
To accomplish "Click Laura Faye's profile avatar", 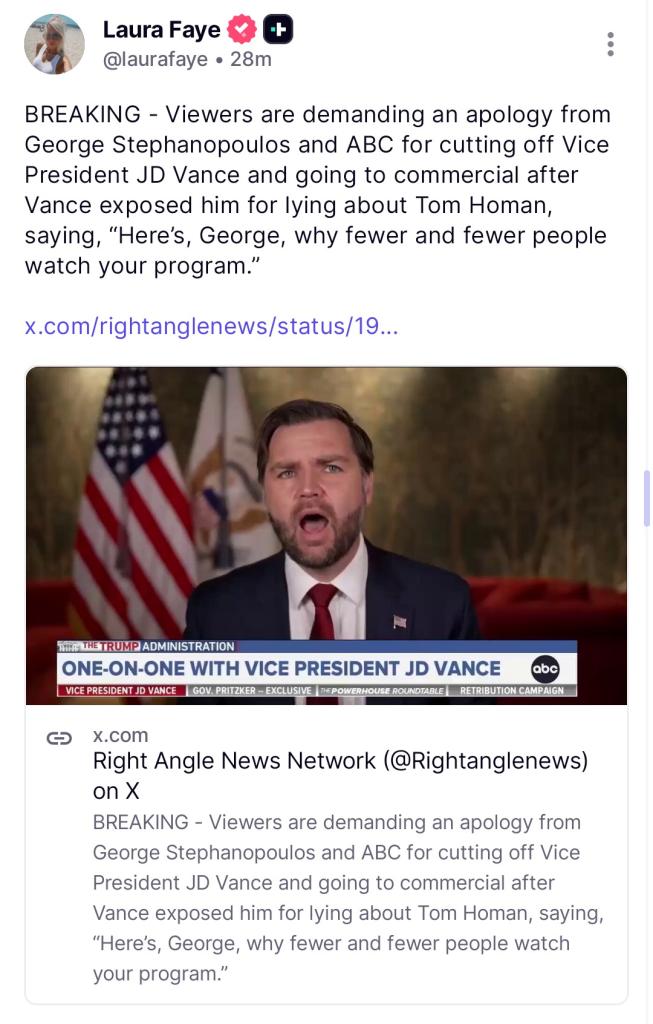I will point(54,44).
